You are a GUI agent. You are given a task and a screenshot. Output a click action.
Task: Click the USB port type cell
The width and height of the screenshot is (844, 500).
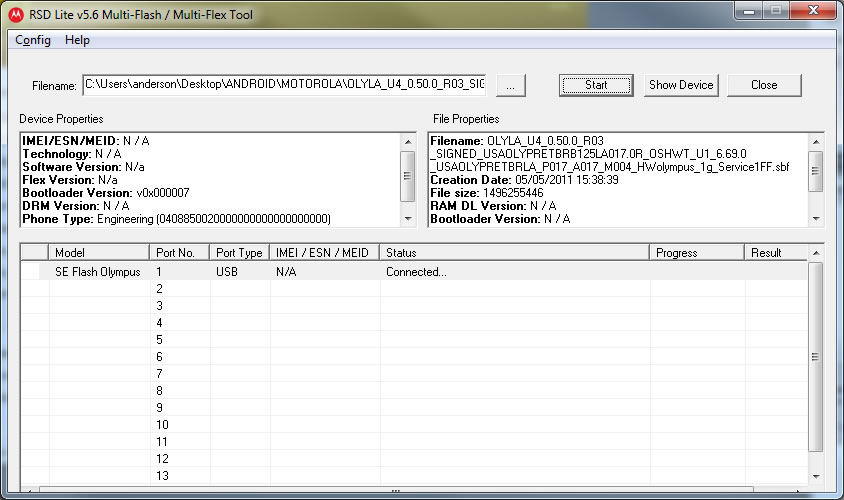227,272
